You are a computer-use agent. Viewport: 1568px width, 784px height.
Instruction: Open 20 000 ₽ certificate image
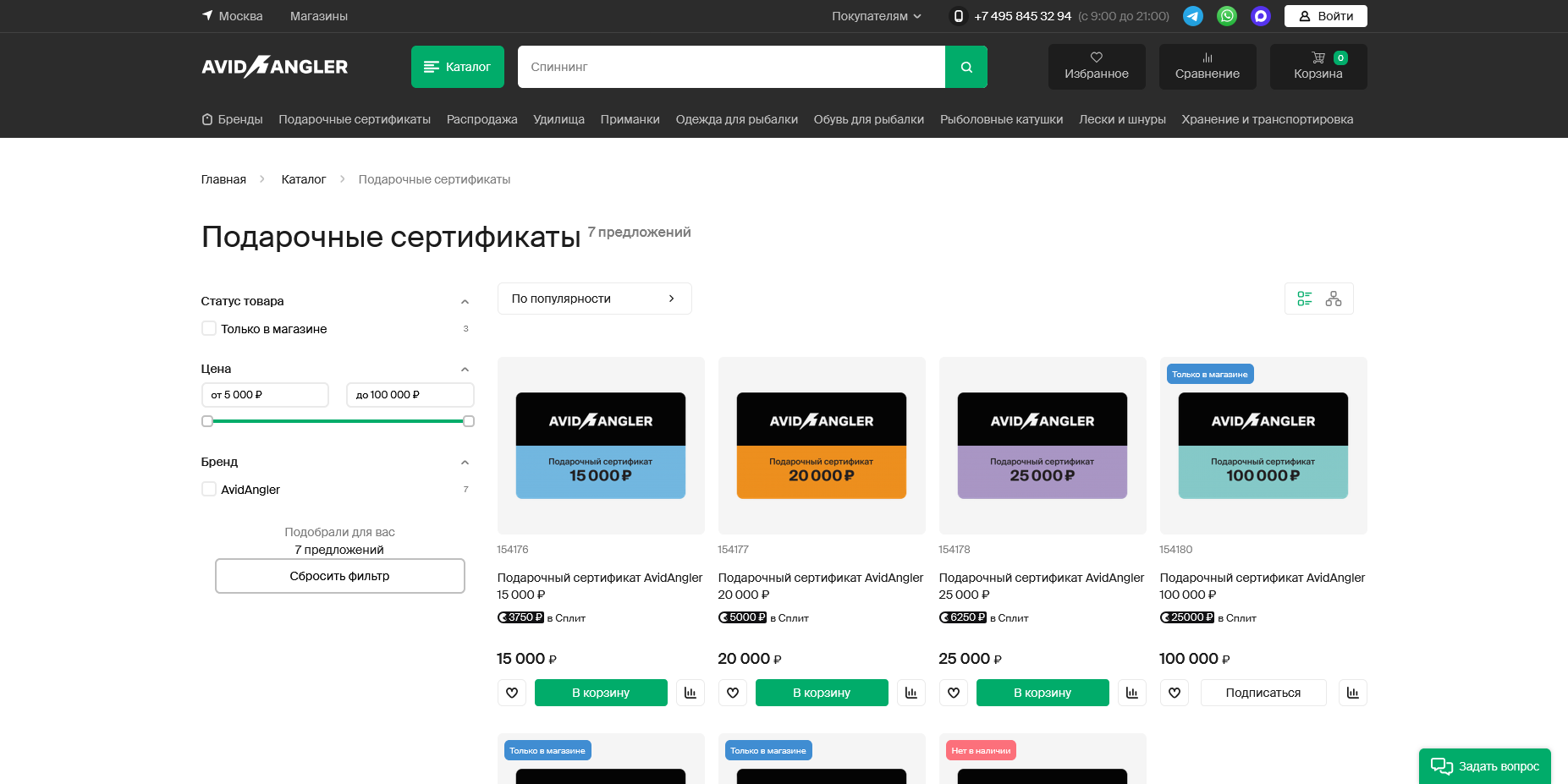tap(822, 446)
